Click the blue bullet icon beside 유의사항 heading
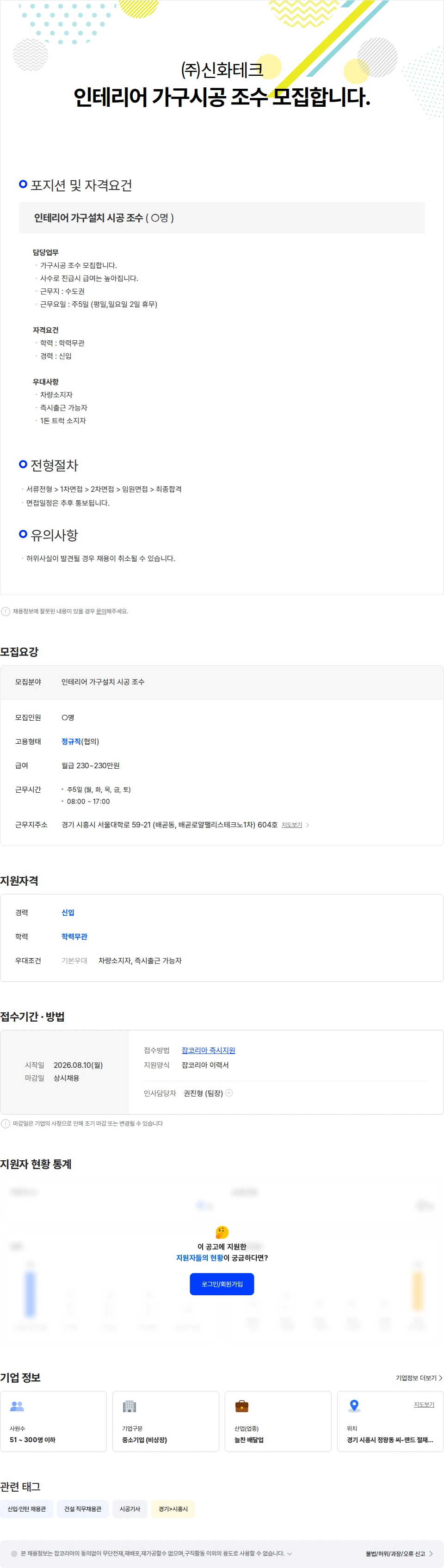The height and width of the screenshot is (1568, 444). (x=23, y=534)
